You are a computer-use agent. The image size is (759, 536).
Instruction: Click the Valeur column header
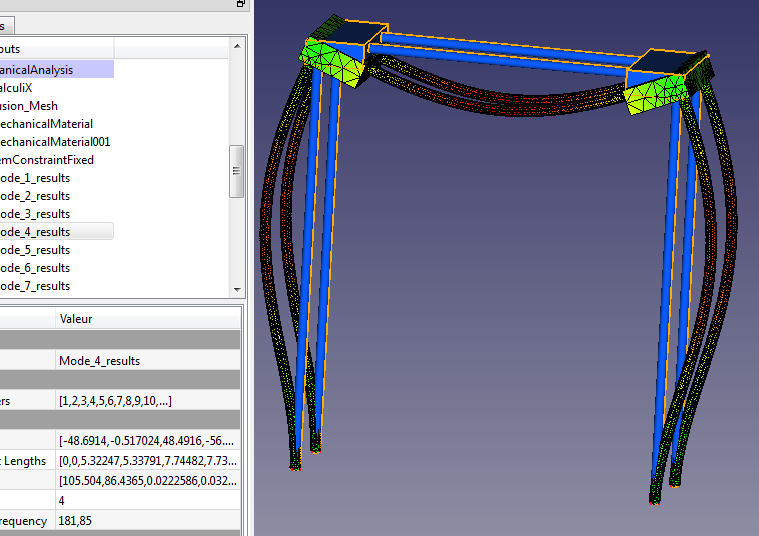coord(148,319)
